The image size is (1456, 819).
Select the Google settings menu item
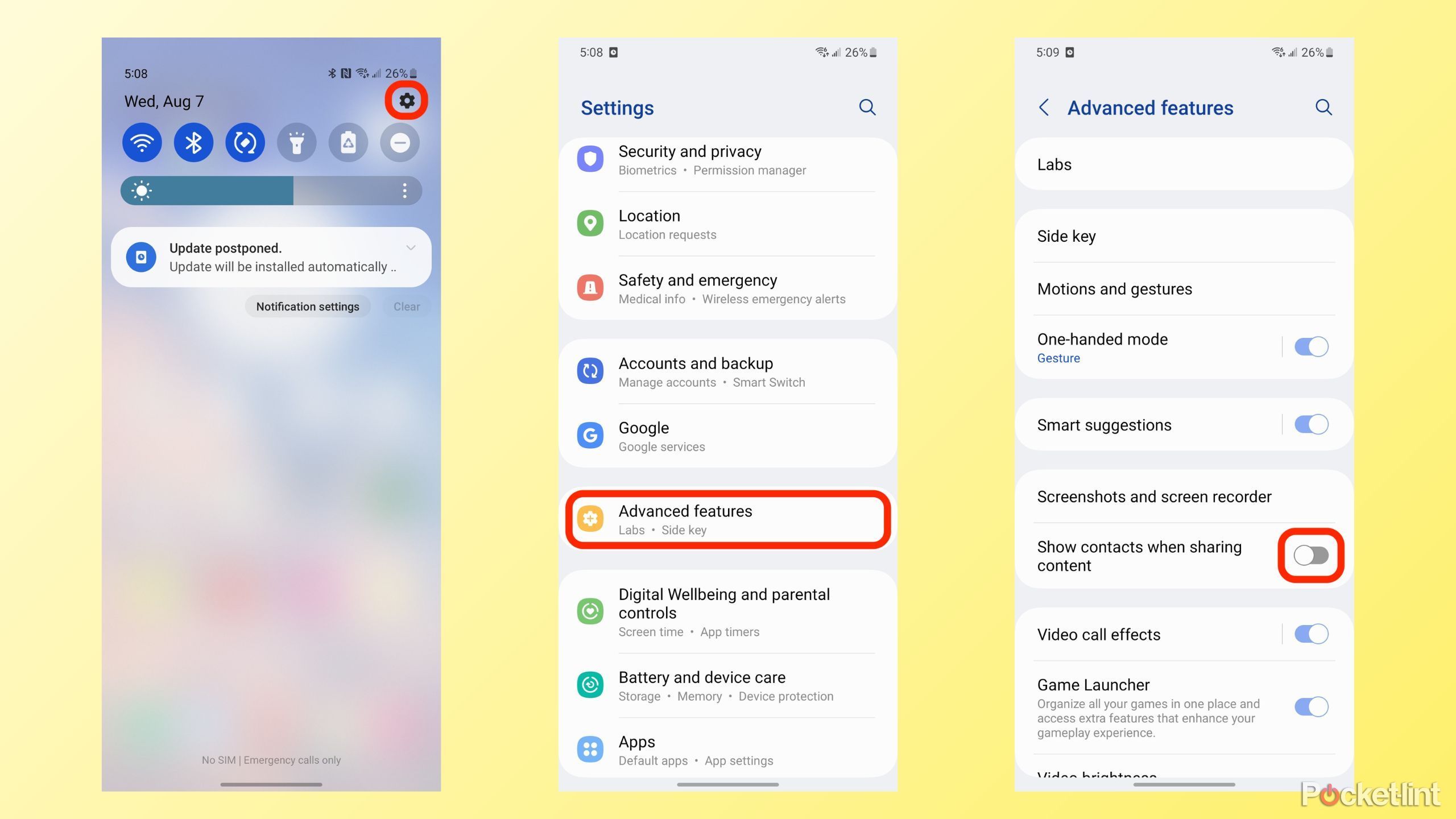click(727, 436)
